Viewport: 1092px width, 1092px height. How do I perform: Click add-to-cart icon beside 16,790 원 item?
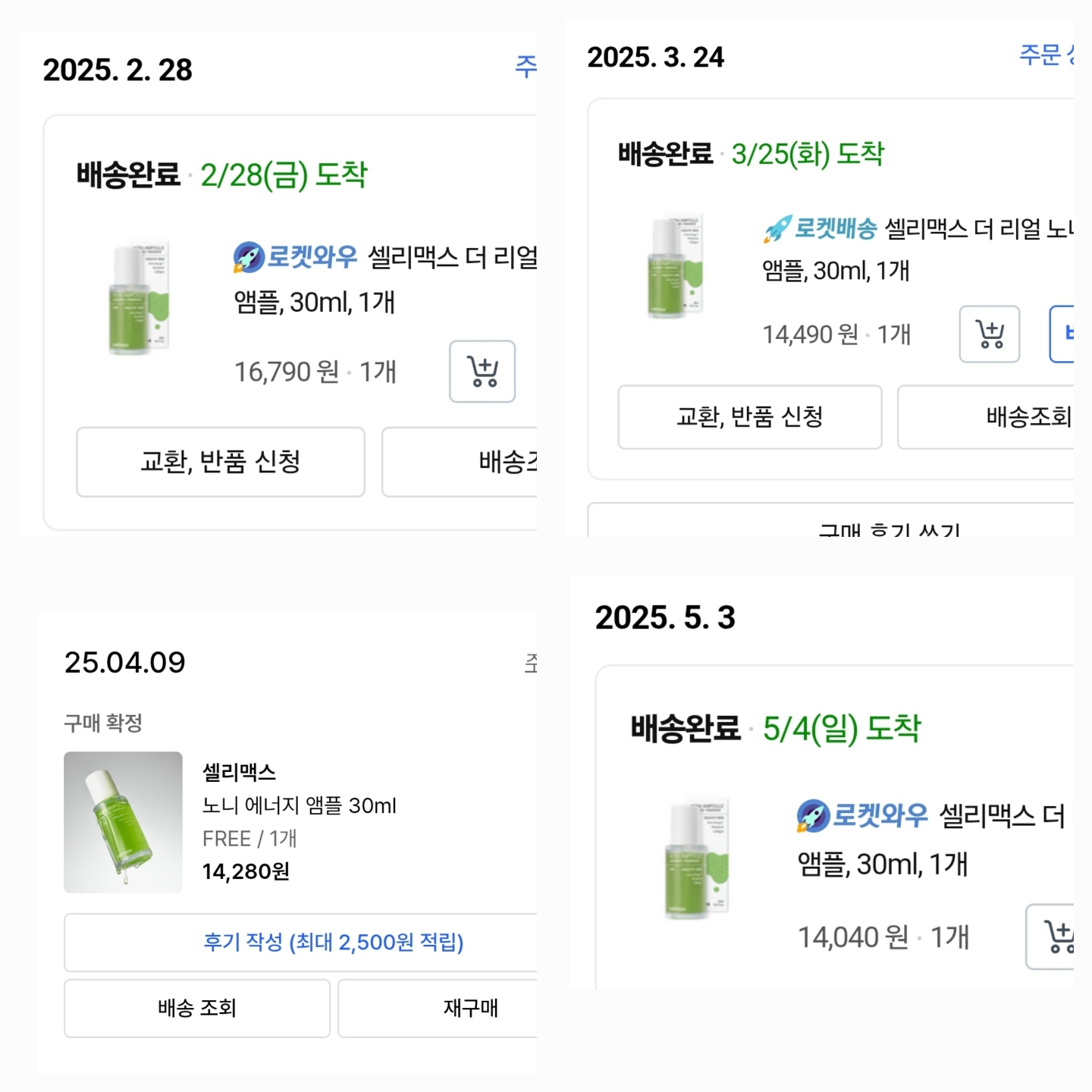point(482,372)
